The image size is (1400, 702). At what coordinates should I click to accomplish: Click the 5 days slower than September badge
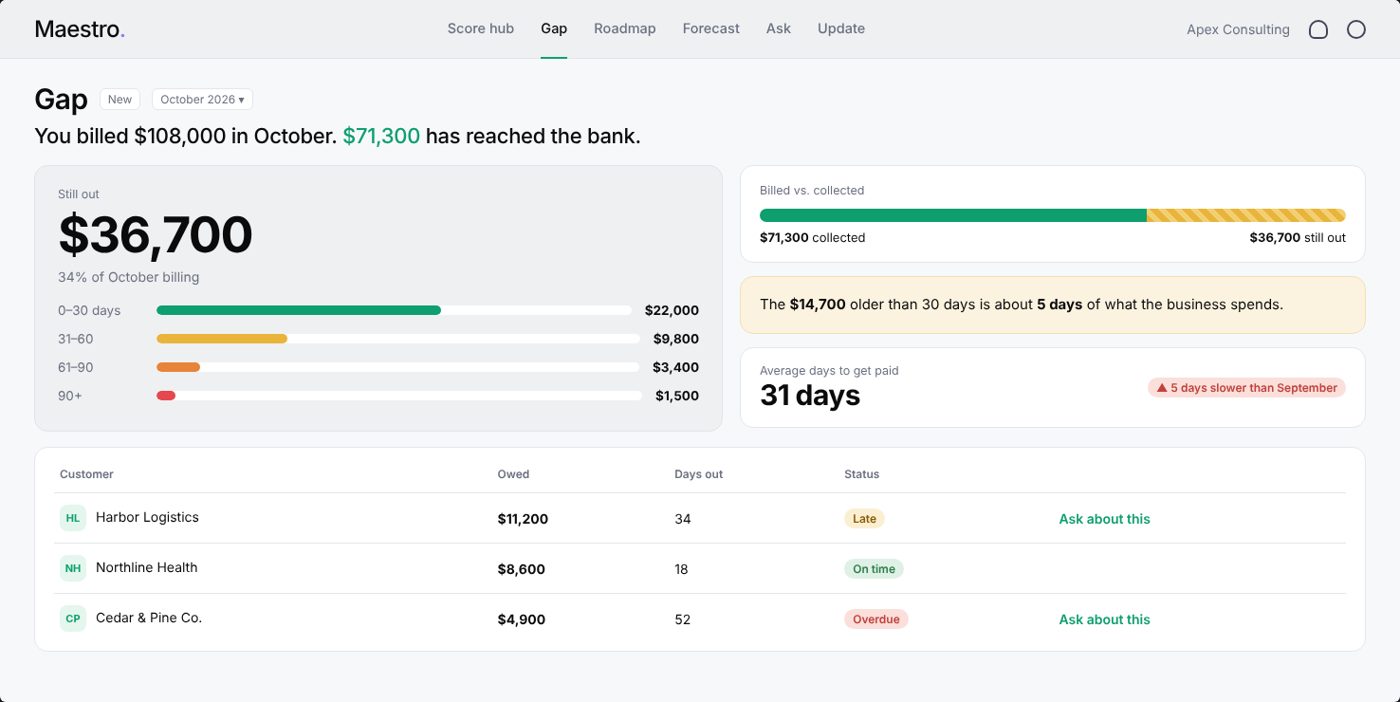(1247, 387)
